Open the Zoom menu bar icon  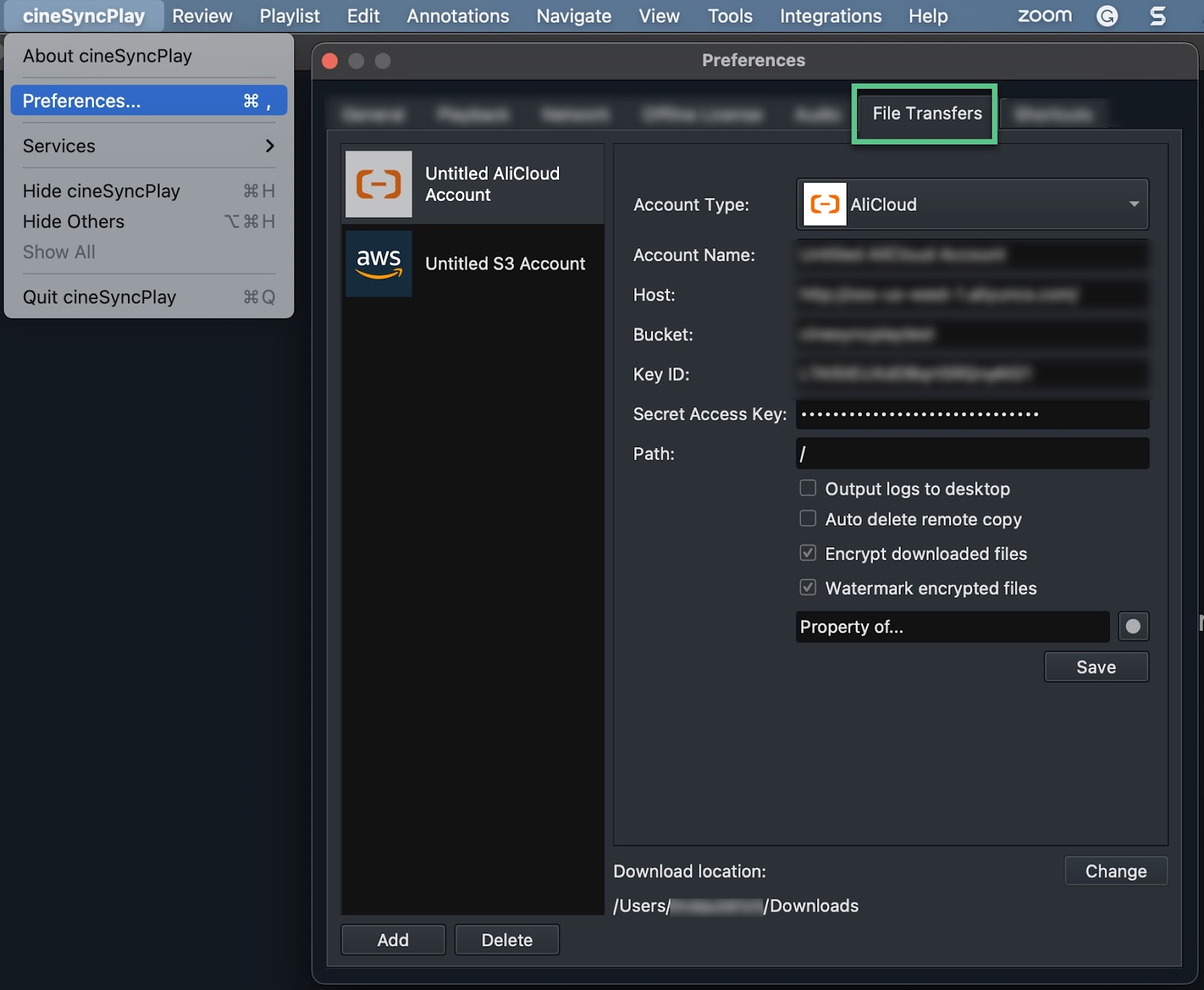tap(1044, 16)
